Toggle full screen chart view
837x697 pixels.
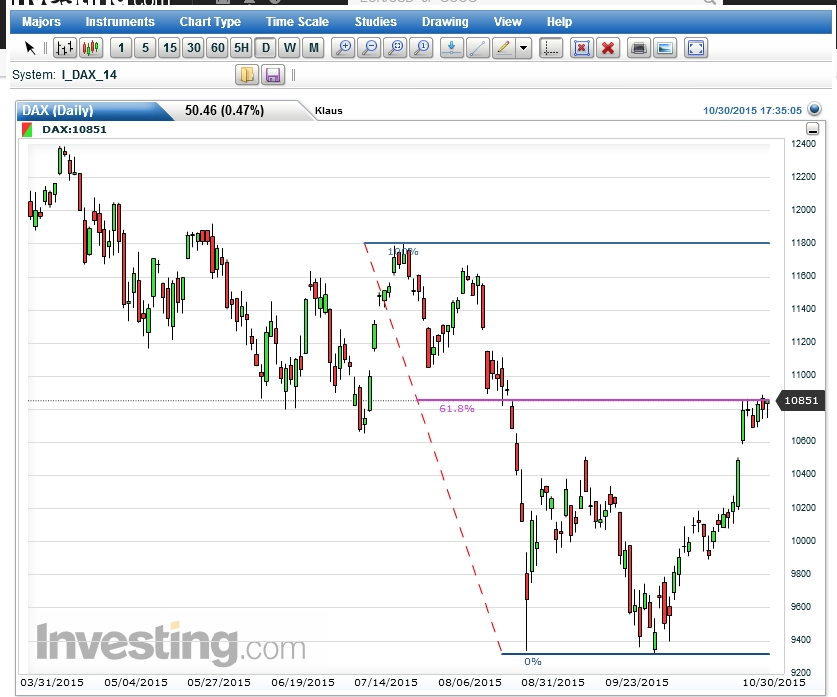(696, 48)
